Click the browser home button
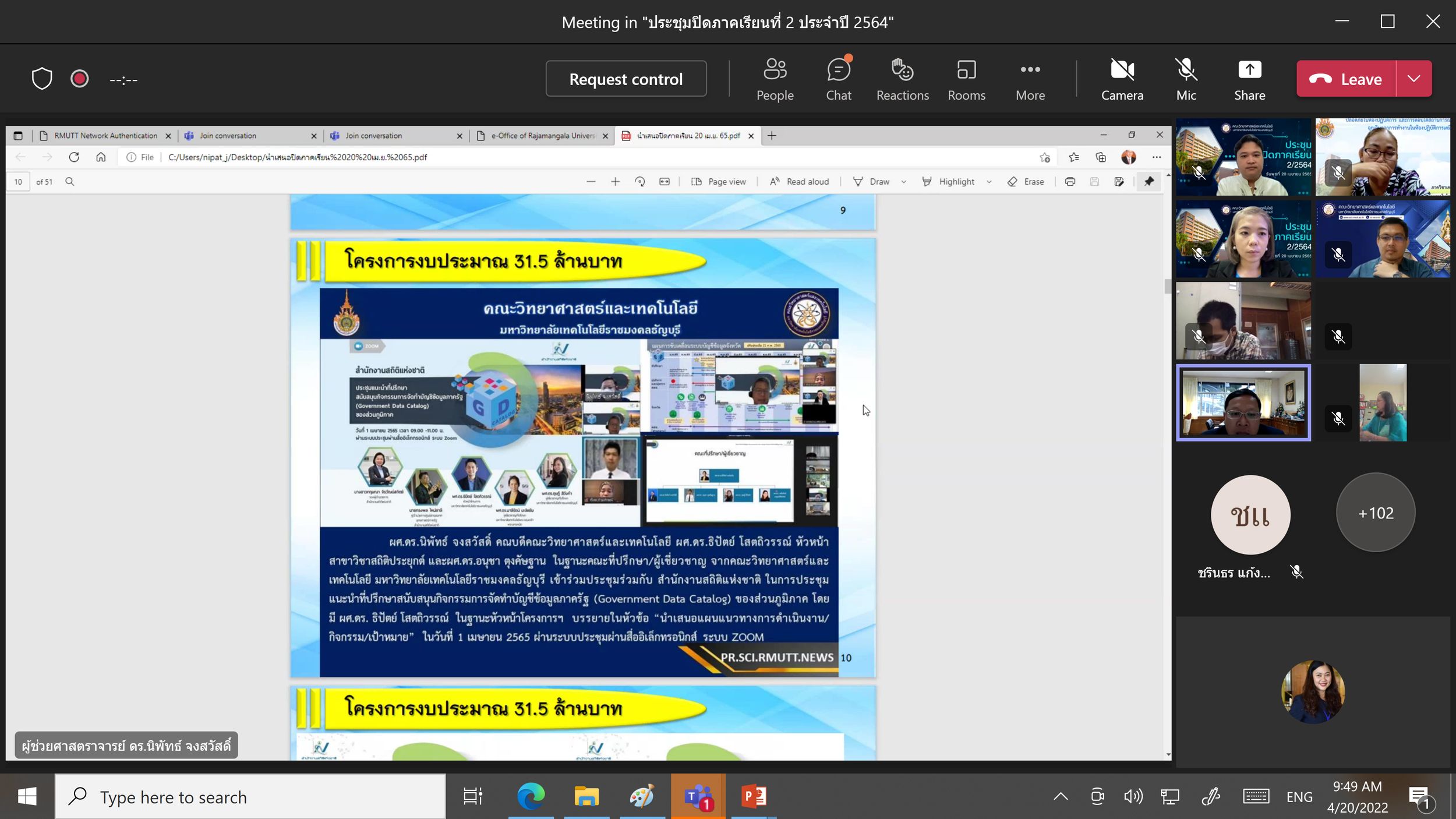This screenshot has height=819, width=1456. pyautogui.click(x=101, y=157)
